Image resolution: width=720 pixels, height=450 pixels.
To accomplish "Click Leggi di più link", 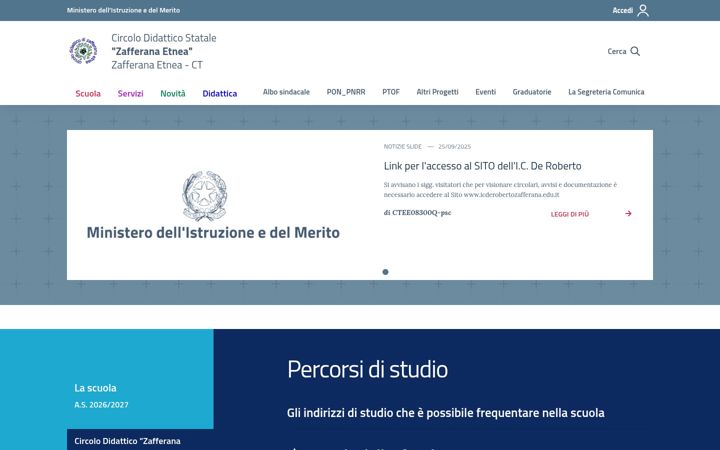I will click(x=570, y=214).
